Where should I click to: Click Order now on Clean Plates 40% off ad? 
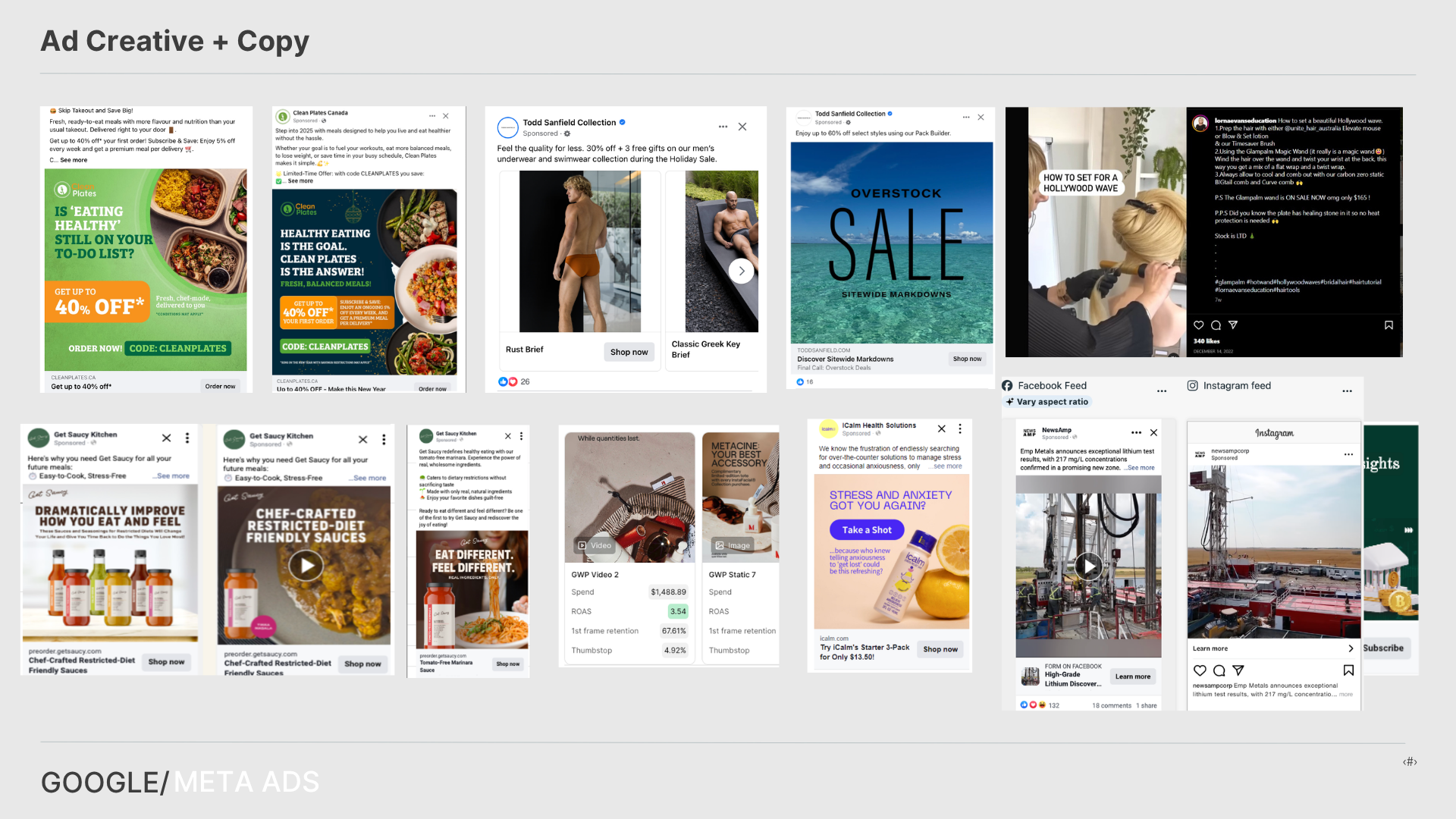point(220,386)
